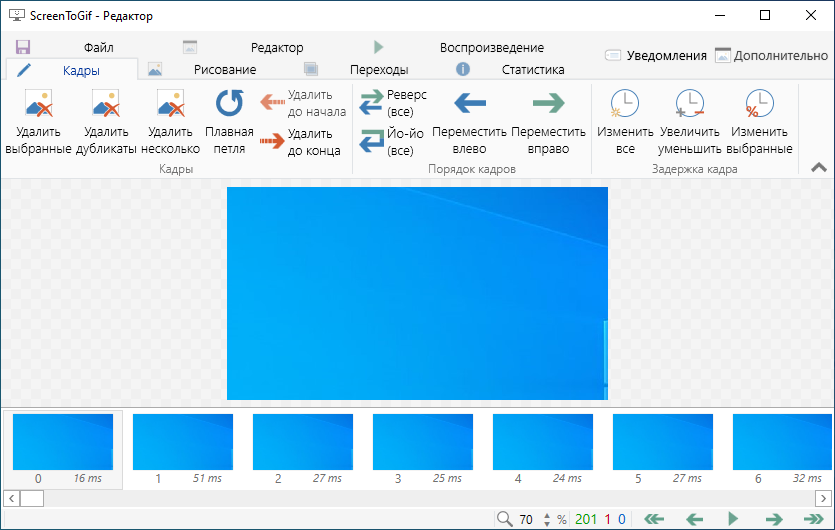This screenshot has width=835, height=530.
Task: Click Изменить все delay icon
Action: 625,103
